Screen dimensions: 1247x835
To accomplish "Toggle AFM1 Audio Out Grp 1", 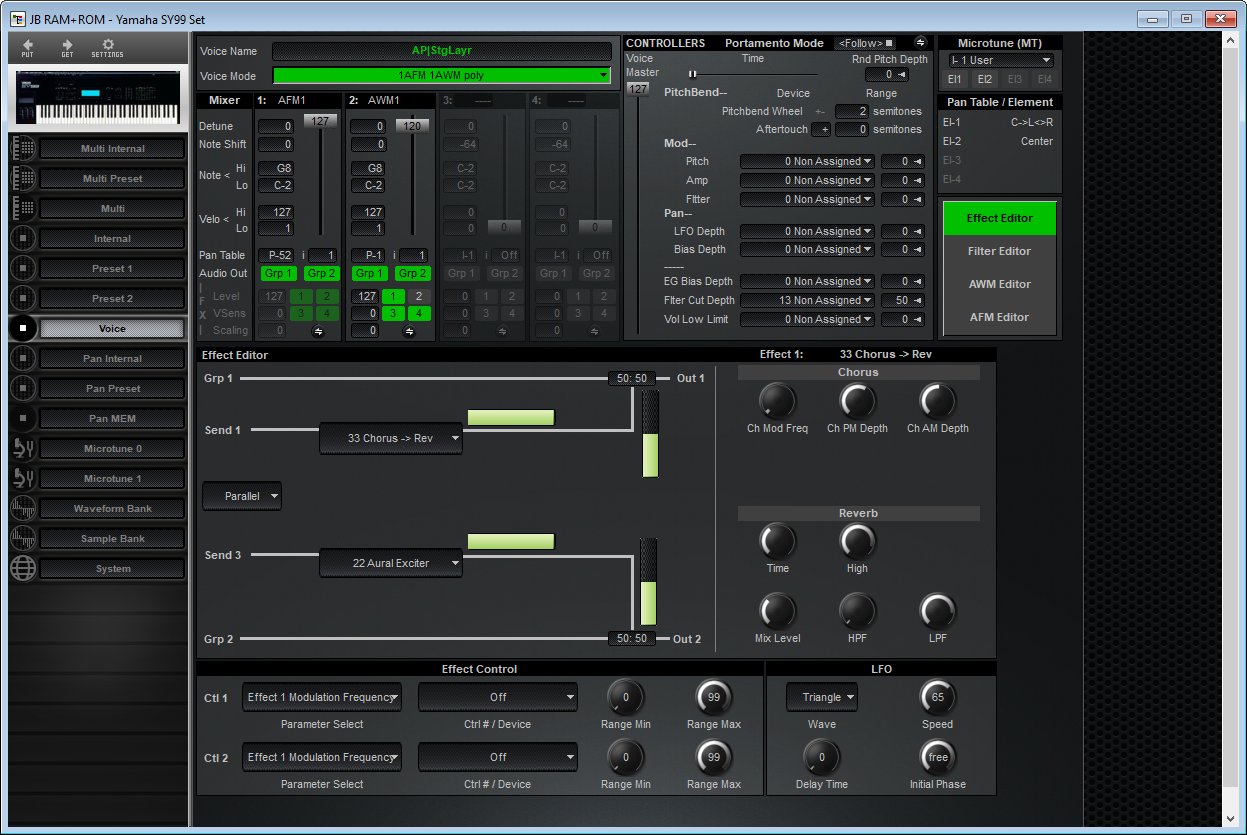I will pos(278,274).
